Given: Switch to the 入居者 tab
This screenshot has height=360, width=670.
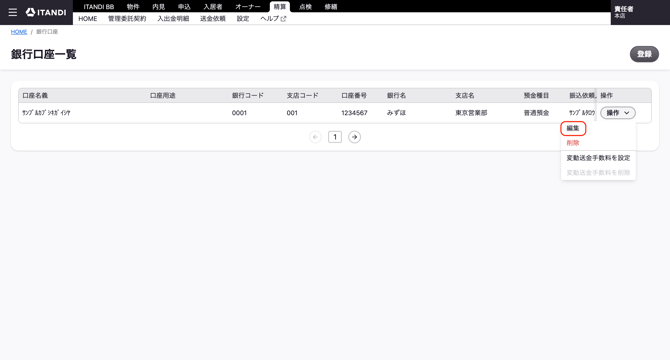Looking at the screenshot, I should pyautogui.click(x=213, y=7).
